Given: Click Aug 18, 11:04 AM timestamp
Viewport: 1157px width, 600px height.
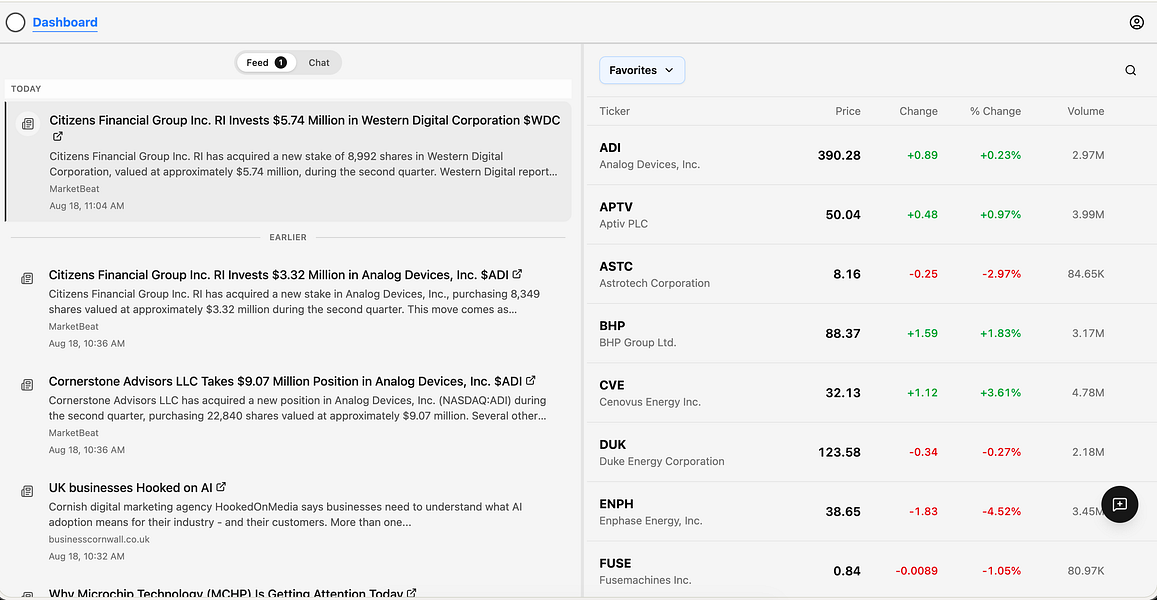Looking at the screenshot, I should 87,206.
